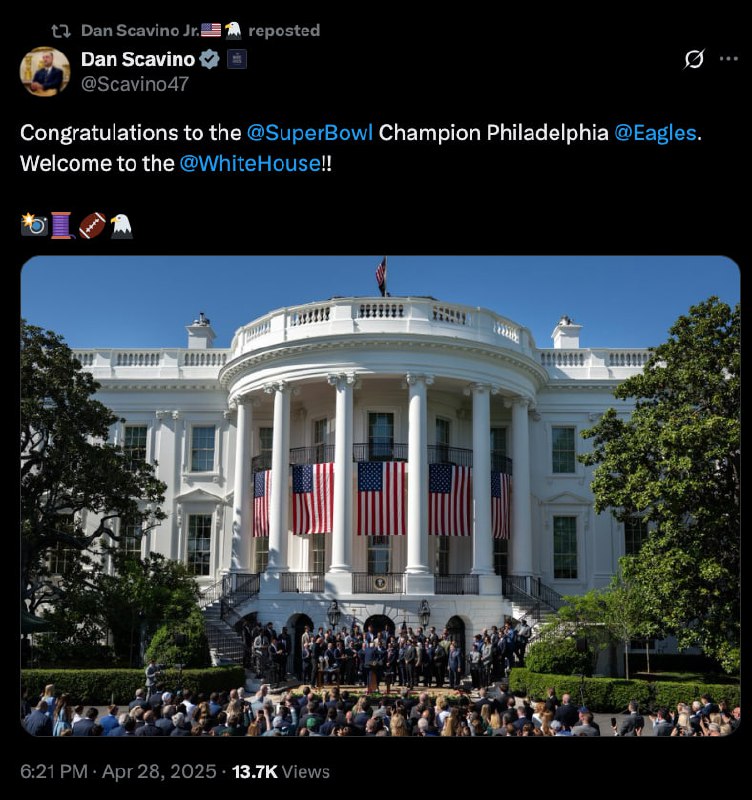Viewport: 752px width, 800px height.
Task: Click the blue verified checkmark badge
Action: [209, 60]
